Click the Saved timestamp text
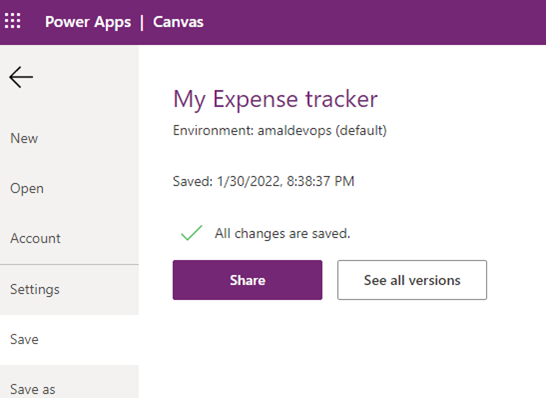Image resolution: width=546 pixels, height=398 pixels. click(264, 181)
